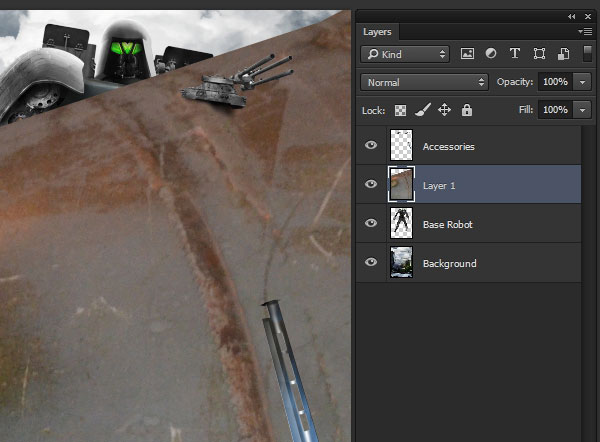Screen dimensions: 600x442
Task: Open the Kind filter dropdown
Action: [405, 54]
